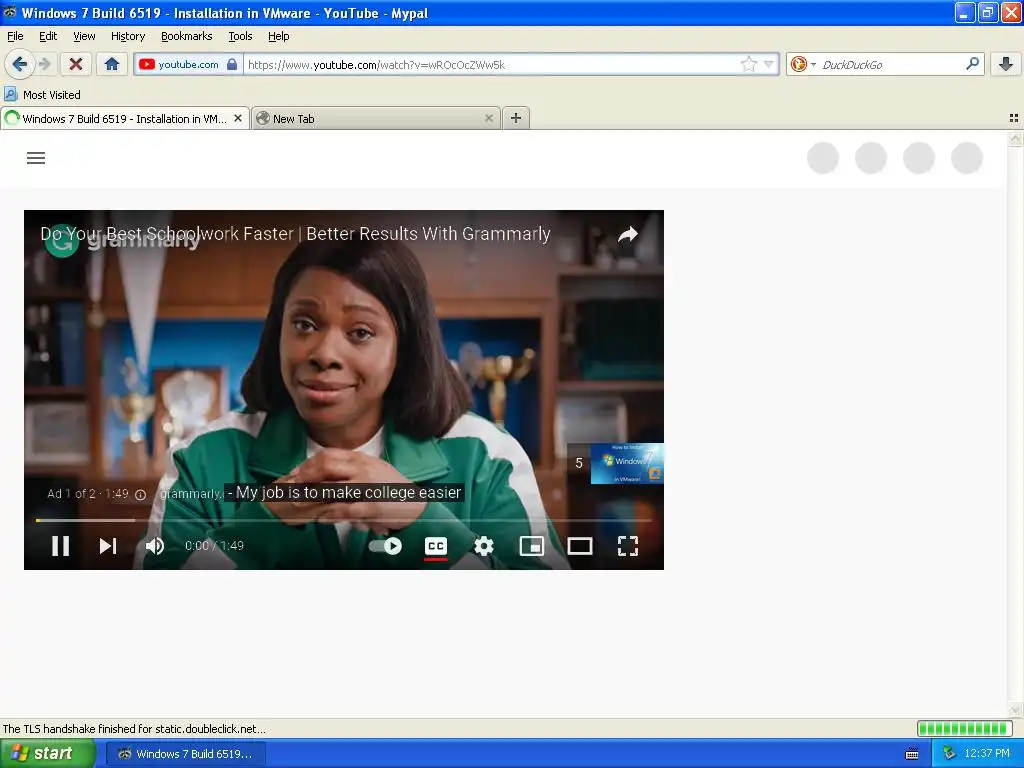The height and width of the screenshot is (768, 1024).
Task: Open a new tab with plus button
Action: click(x=516, y=118)
